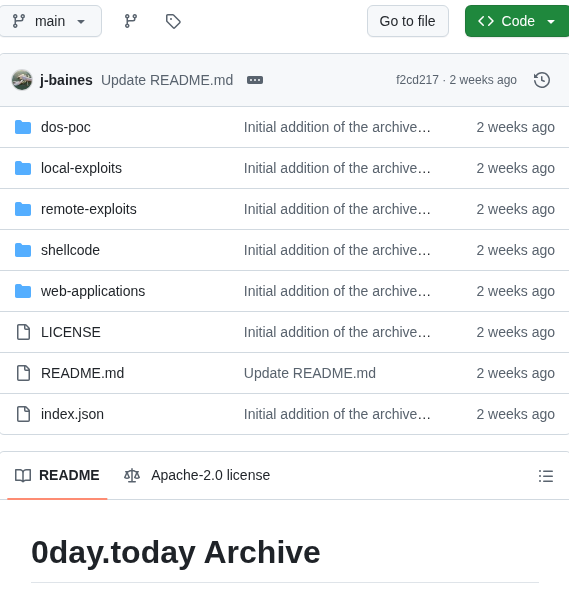View repository branches icon
This screenshot has height=600, width=569.
click(x=131, y=21)
